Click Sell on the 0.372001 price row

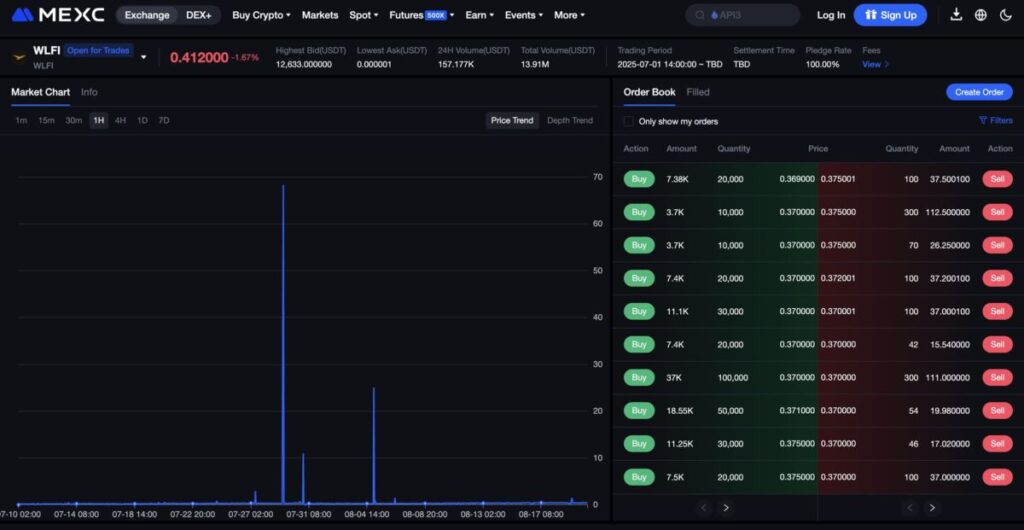pos(997,278)
